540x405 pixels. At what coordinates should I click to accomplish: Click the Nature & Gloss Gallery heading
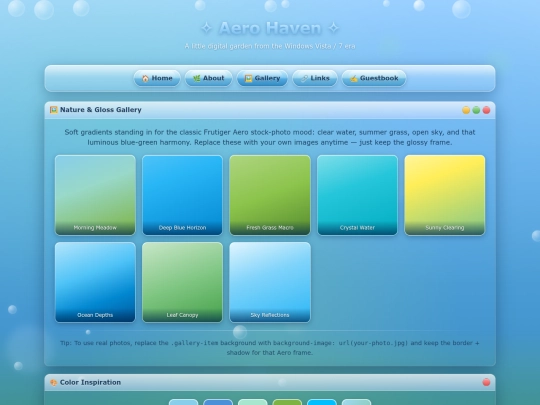coord(101,110)
